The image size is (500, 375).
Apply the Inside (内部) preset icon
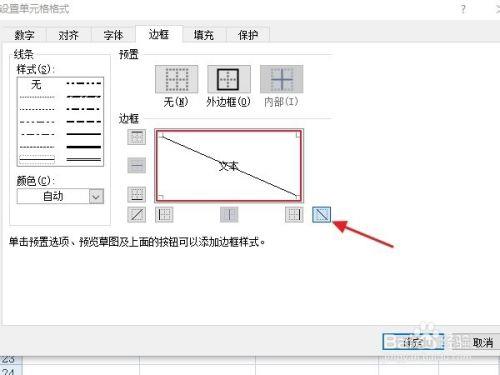coord(282,79)
